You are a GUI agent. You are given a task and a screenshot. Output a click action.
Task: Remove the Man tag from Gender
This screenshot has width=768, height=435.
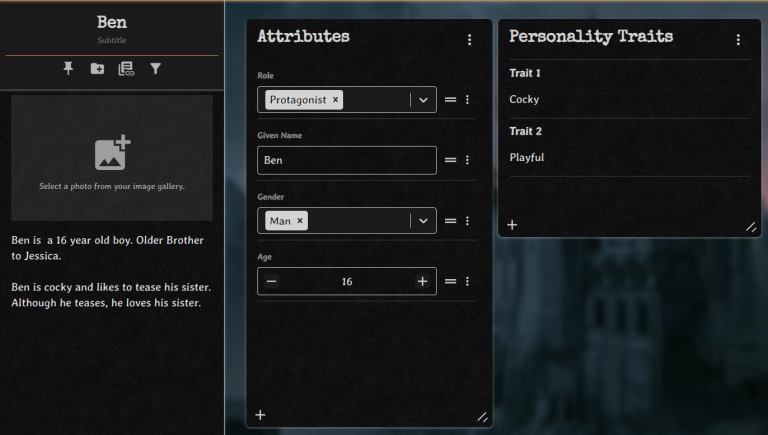tap(300, 221)
